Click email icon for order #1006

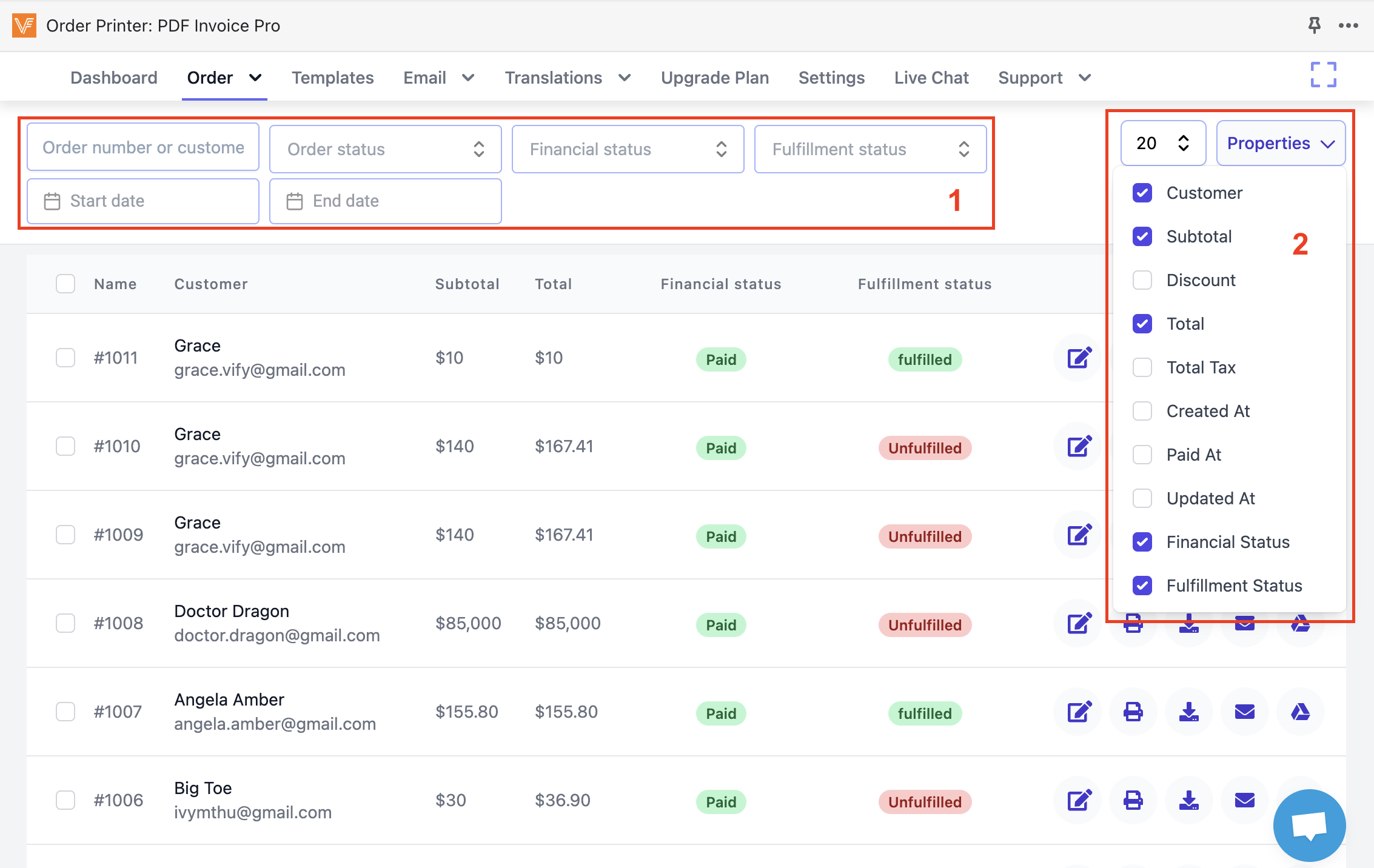tap(1244, 800)
